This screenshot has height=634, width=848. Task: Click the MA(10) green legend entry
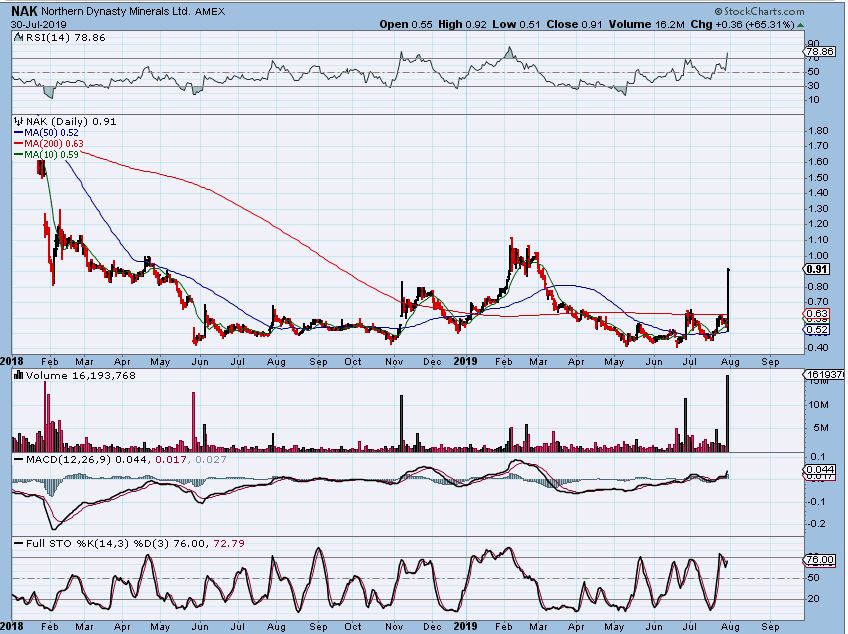pos(46,155)
